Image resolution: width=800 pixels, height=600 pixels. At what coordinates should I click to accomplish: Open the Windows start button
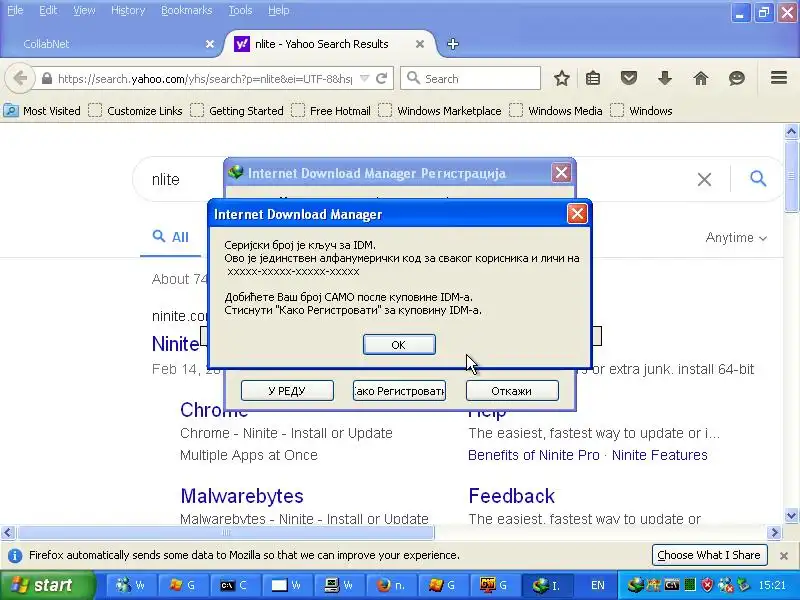click(x=47, y=585)
